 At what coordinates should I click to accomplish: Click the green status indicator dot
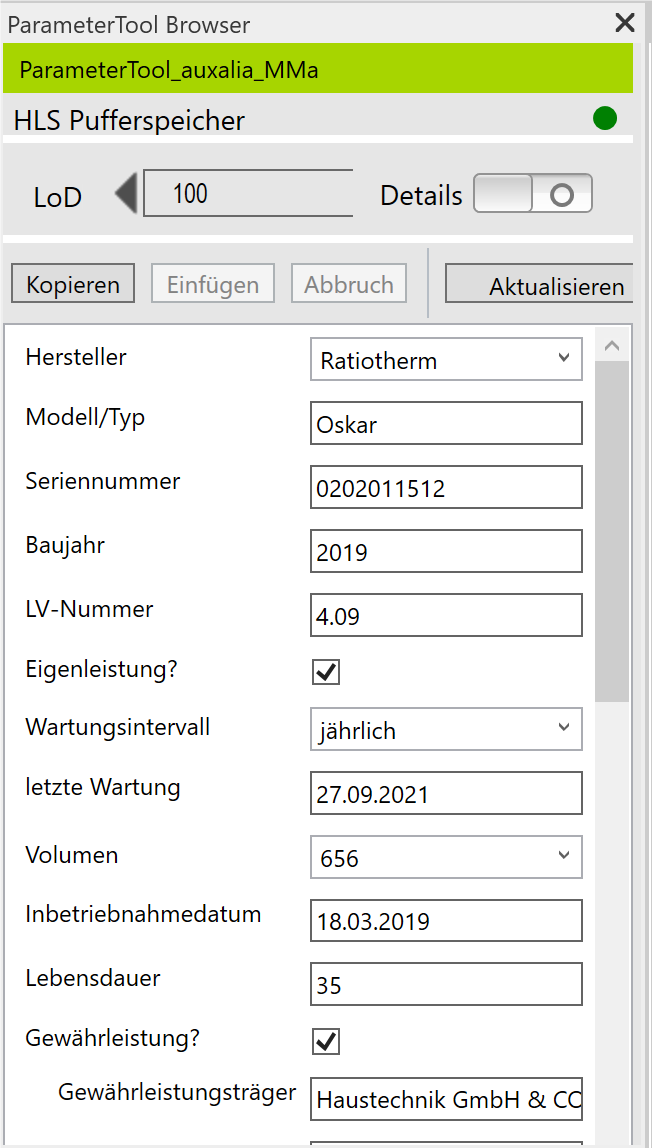605,119
